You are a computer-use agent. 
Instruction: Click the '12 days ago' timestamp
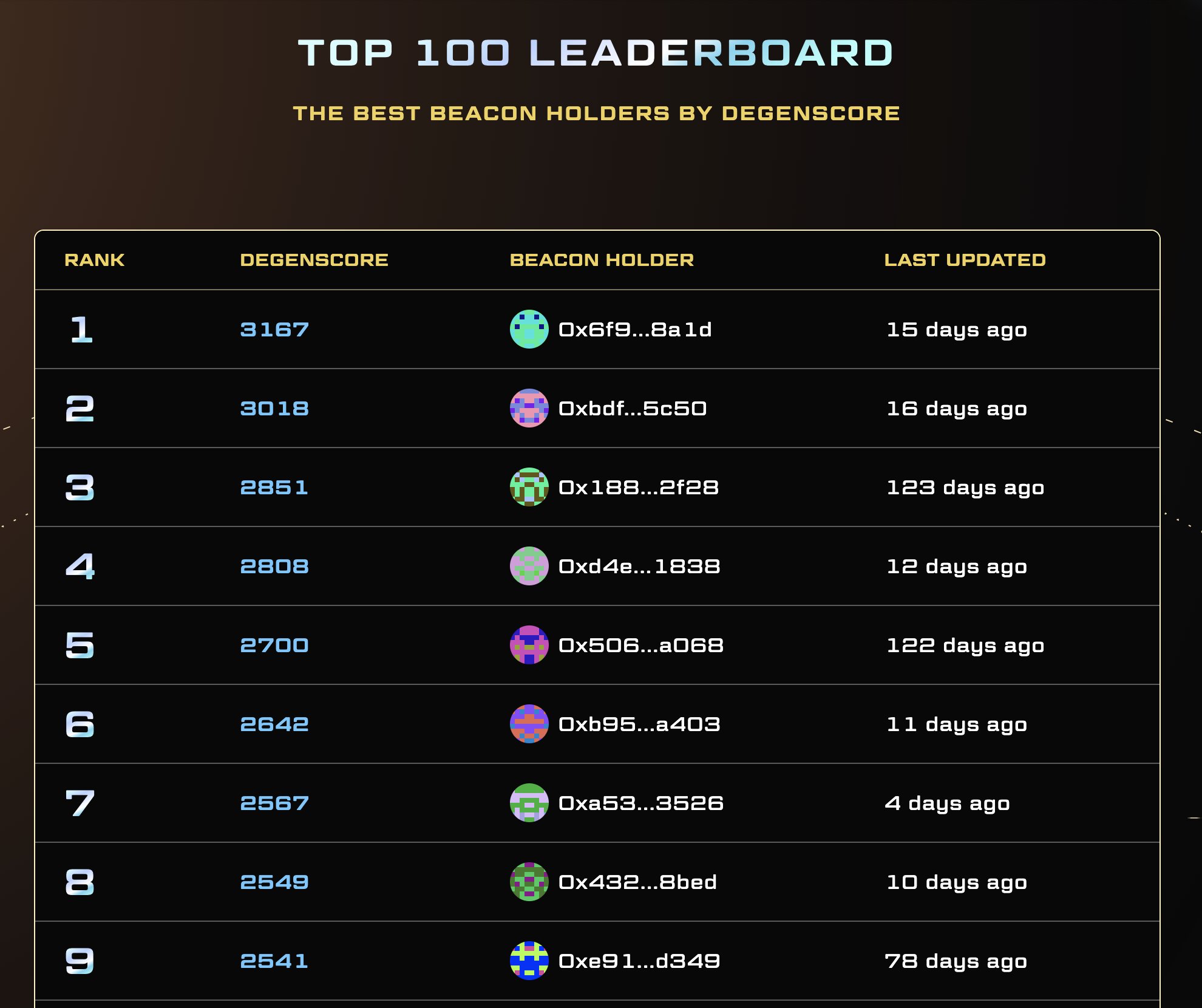[957, 567]
